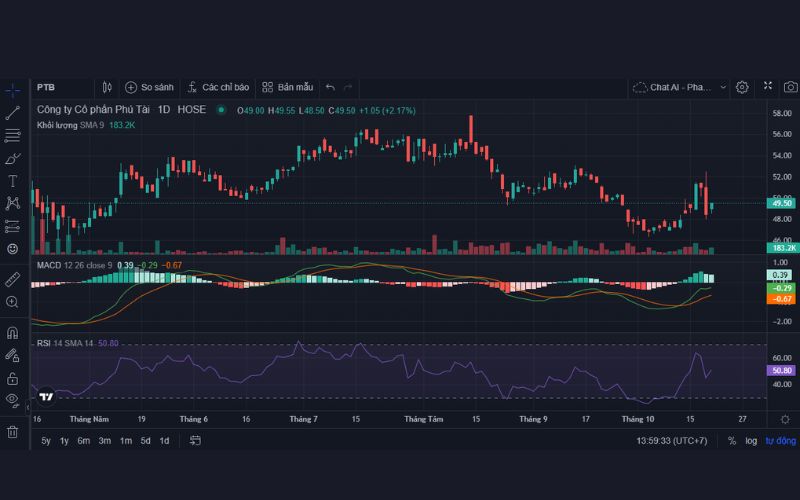The height and width of the screenshot is (500, 800).
Task: Pick the brush drawing tool
Action: 13,158
